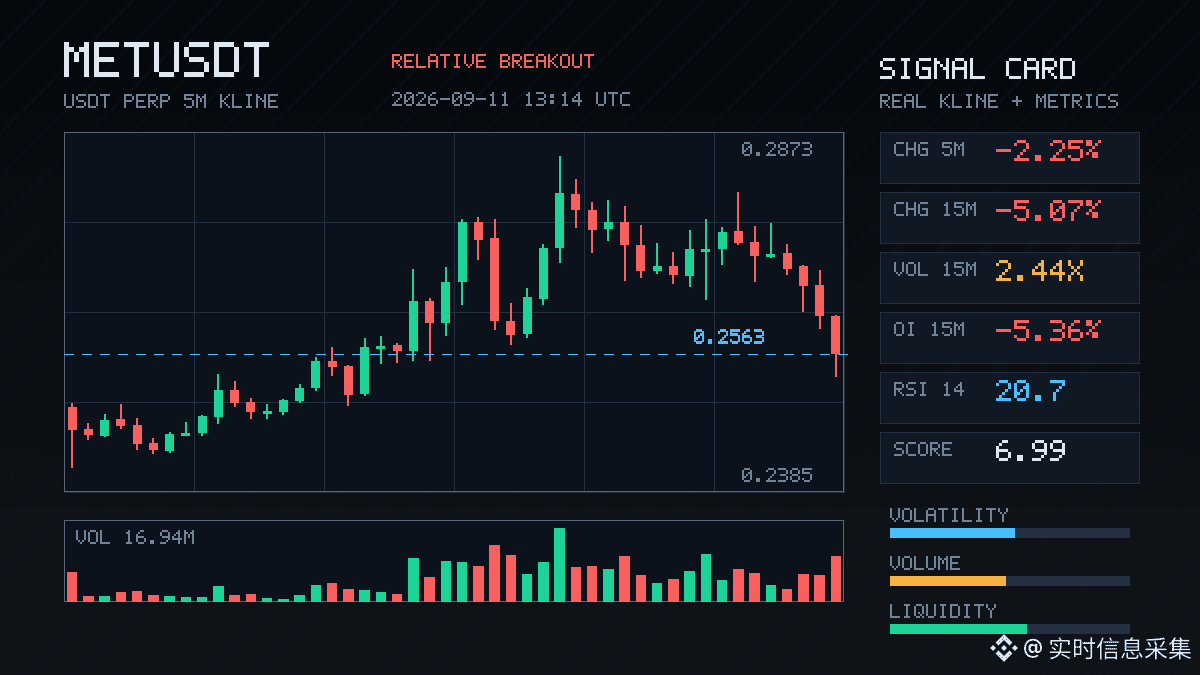1200x675 pixels.
Task: Click the timestamp 2026-09-11 13:14 UTC
Action: [x=510, y=99]
